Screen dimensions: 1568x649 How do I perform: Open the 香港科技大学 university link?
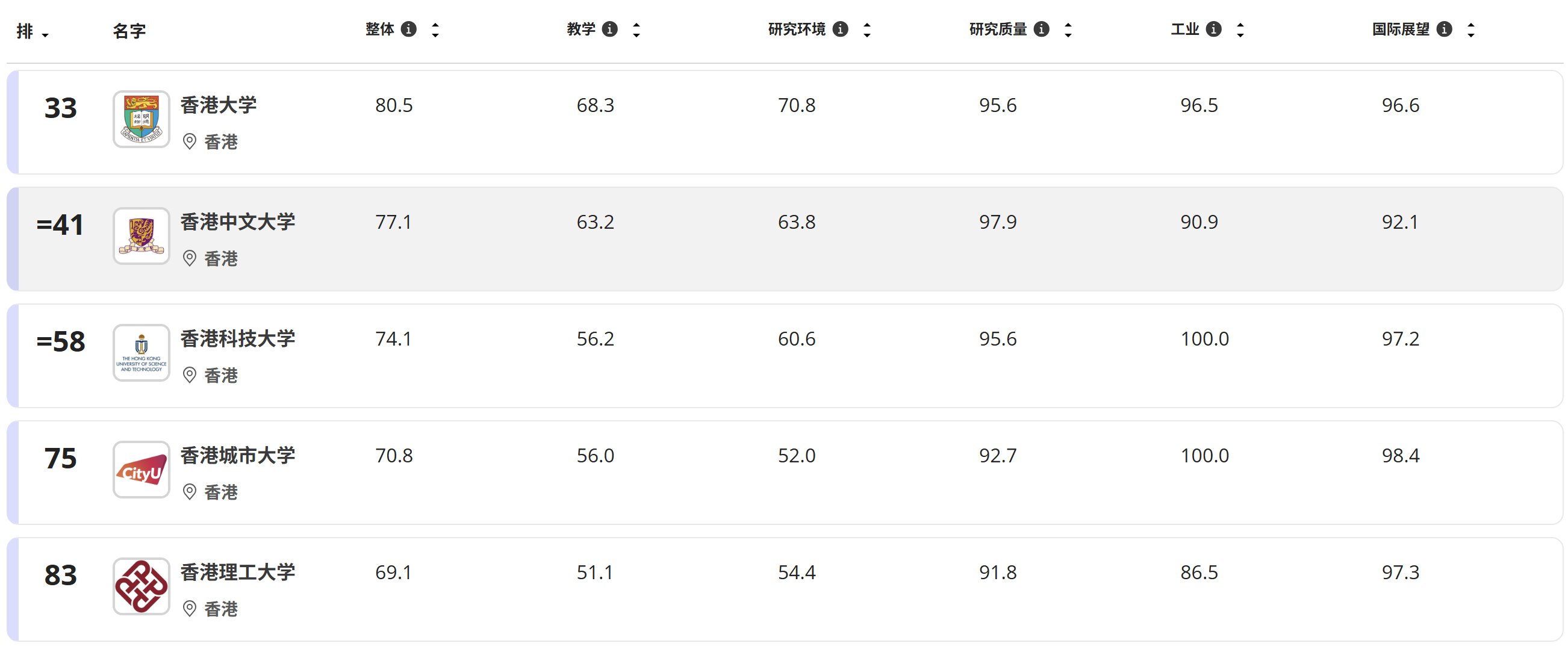[237, 339]
